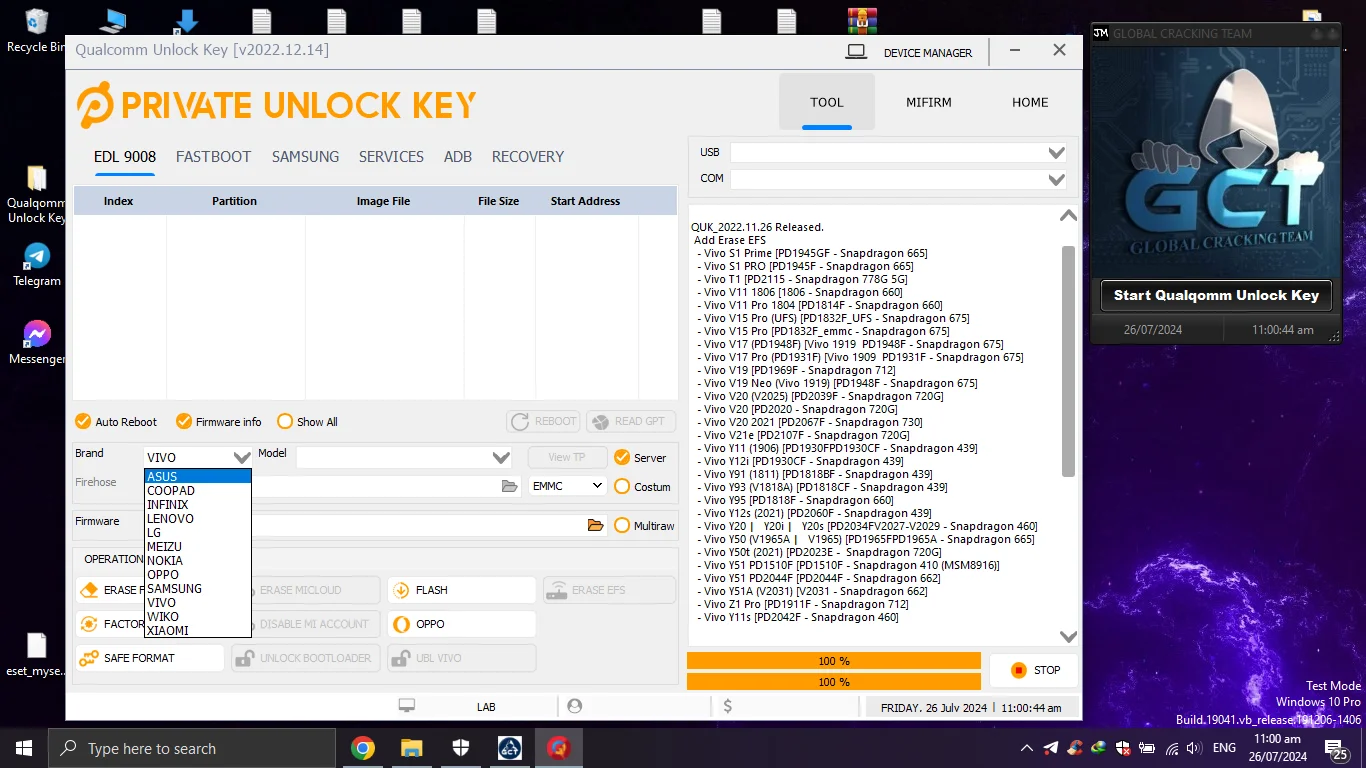
Task: Click the red Stop record icon
Action: coord(1018,670)
